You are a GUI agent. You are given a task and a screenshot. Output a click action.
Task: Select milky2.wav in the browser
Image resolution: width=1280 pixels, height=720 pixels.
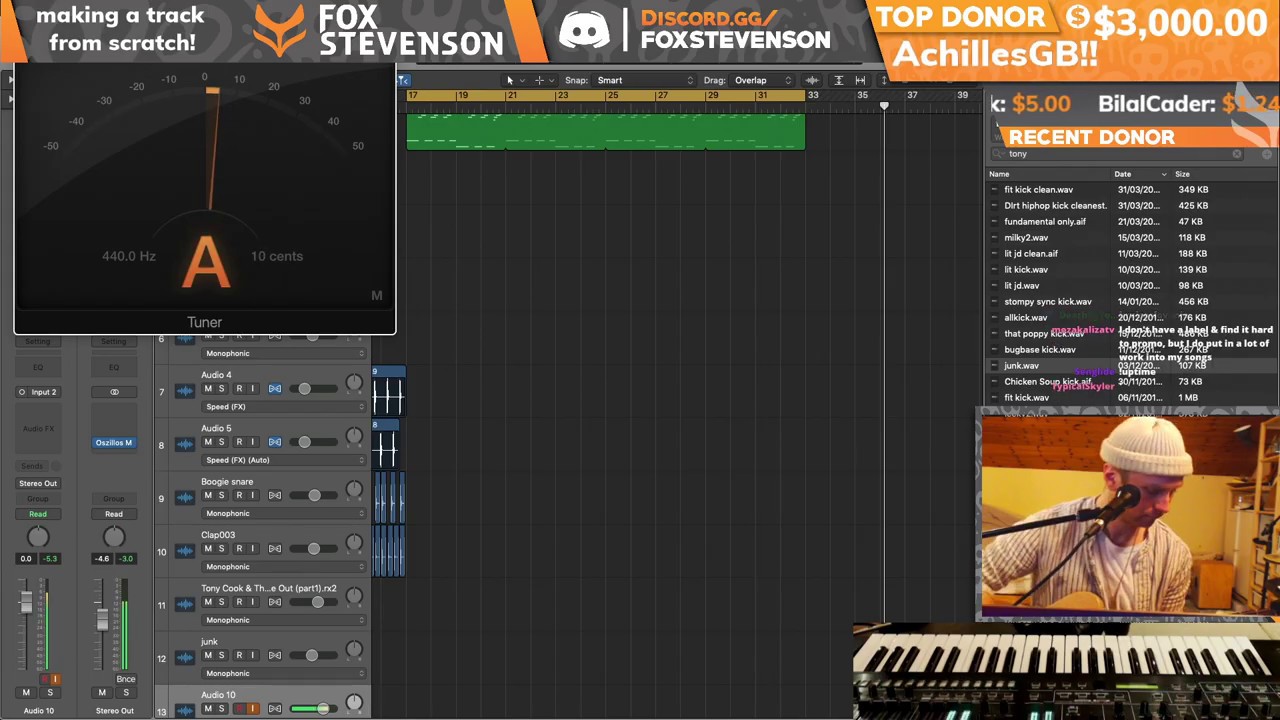tap(1026, 238)
